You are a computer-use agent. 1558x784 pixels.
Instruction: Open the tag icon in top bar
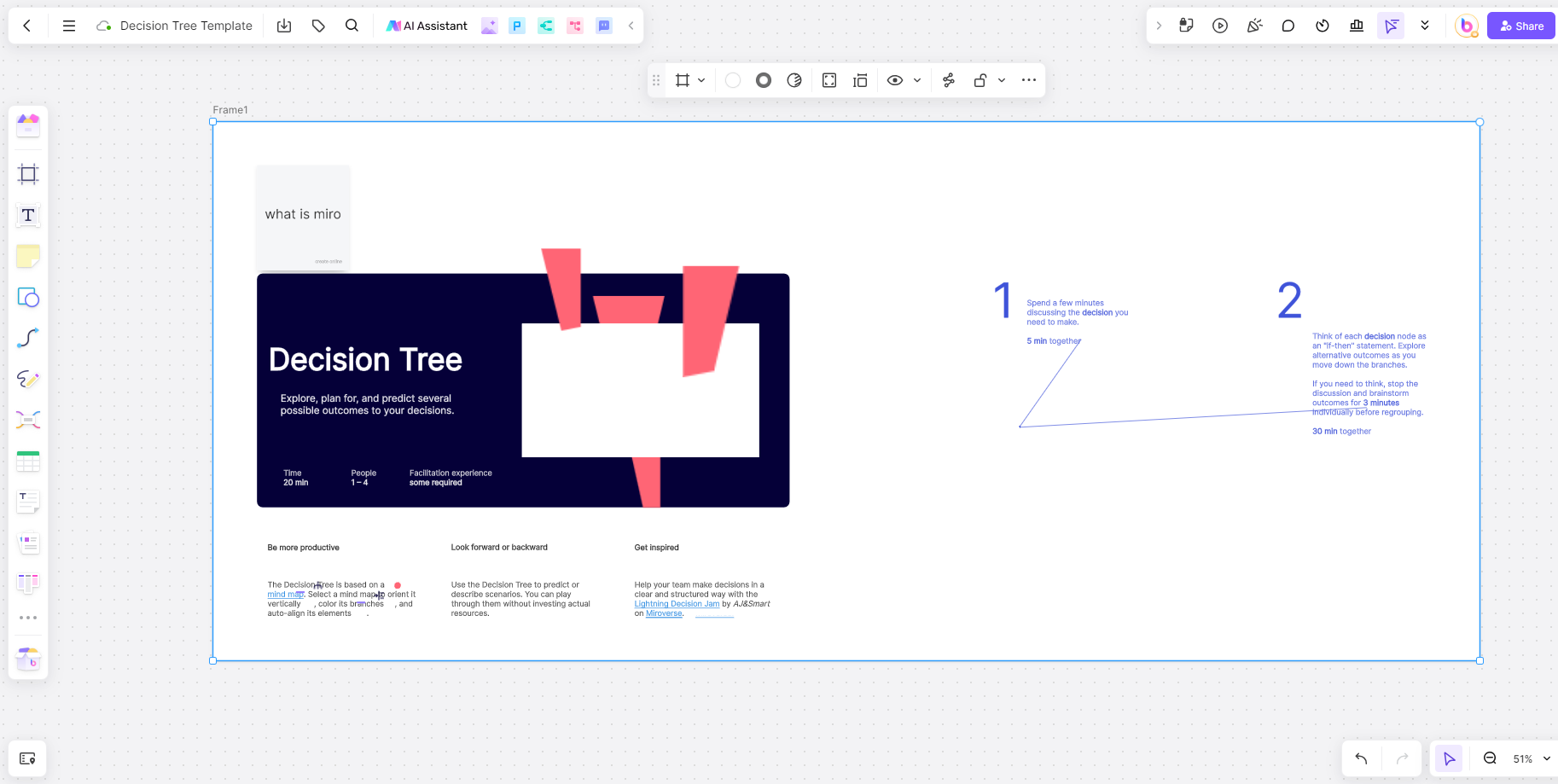(x=318, y=26)
